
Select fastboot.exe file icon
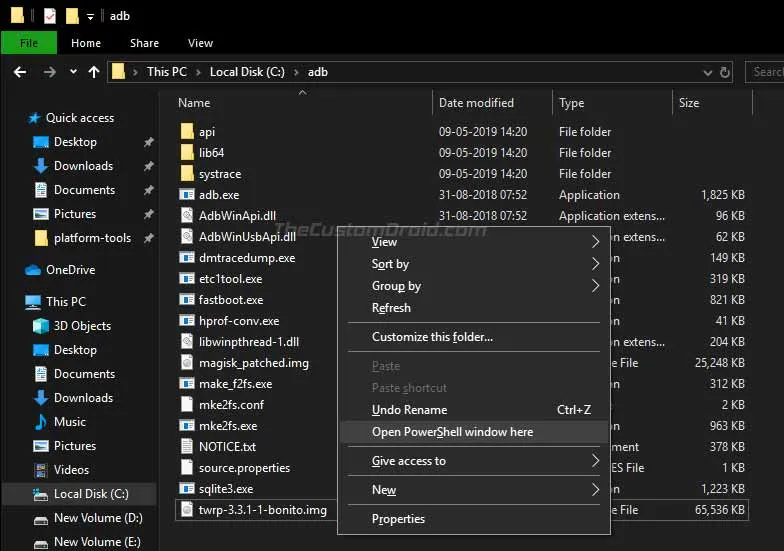(x=187, y=300)
